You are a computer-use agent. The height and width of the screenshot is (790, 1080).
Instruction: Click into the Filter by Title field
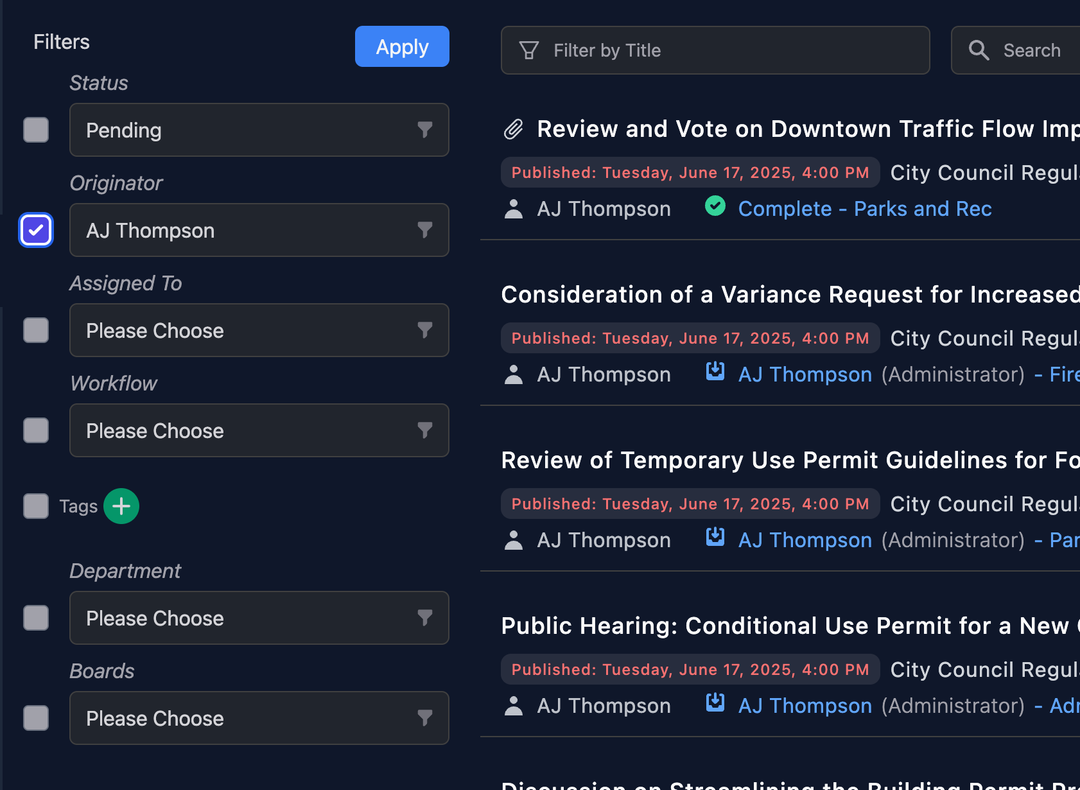pyautogui.click(x=730, y=50)
